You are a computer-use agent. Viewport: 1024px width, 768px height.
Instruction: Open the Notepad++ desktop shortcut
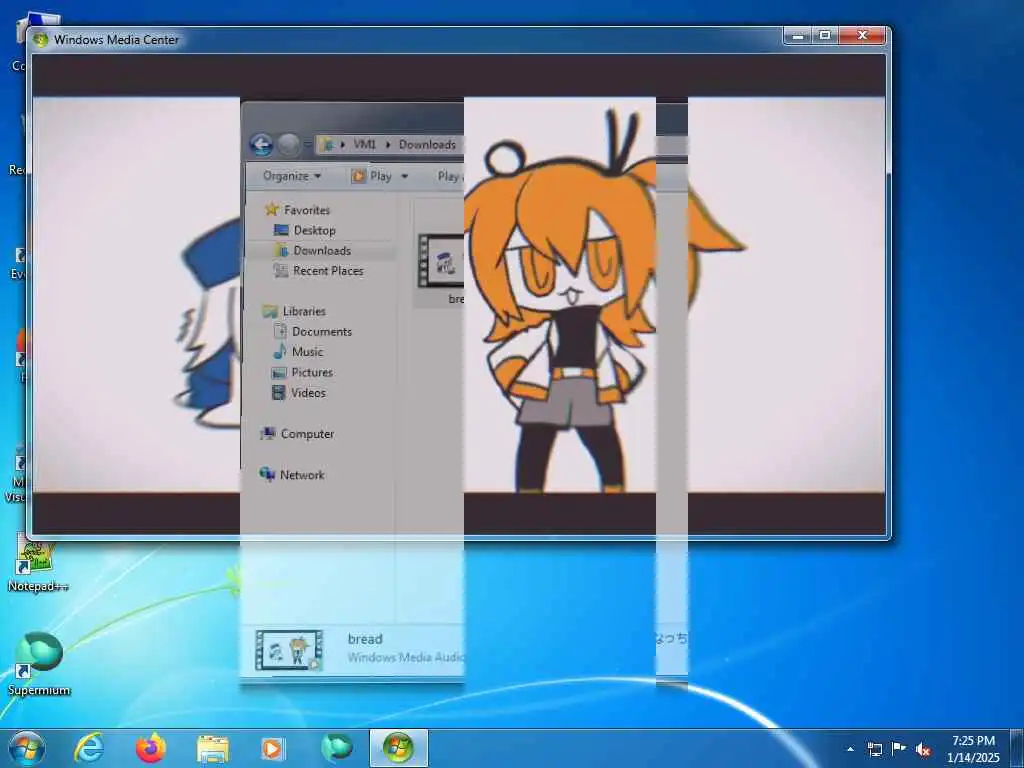37,562
